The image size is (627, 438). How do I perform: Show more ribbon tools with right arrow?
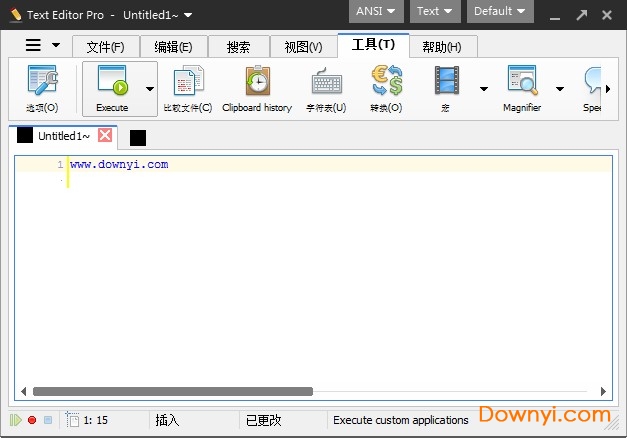tap(608, 89)
